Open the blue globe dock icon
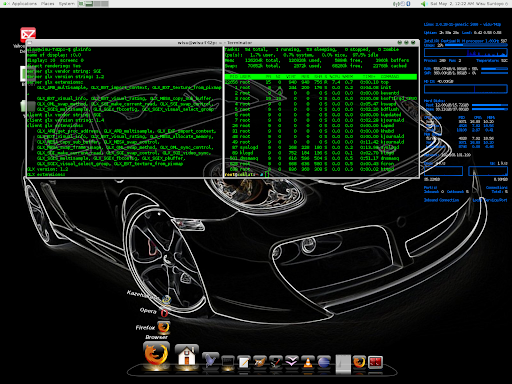The width and height of the screenshot is (512, 384). 324,362
